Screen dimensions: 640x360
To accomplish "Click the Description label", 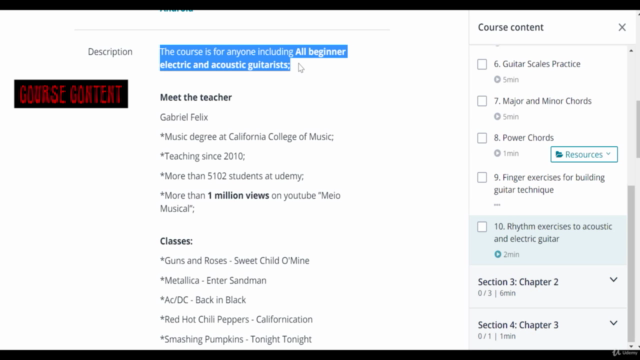I will coord(110,52).
